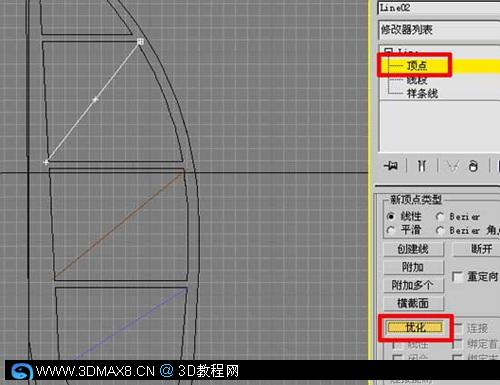Click the 横截面 button

413,303
